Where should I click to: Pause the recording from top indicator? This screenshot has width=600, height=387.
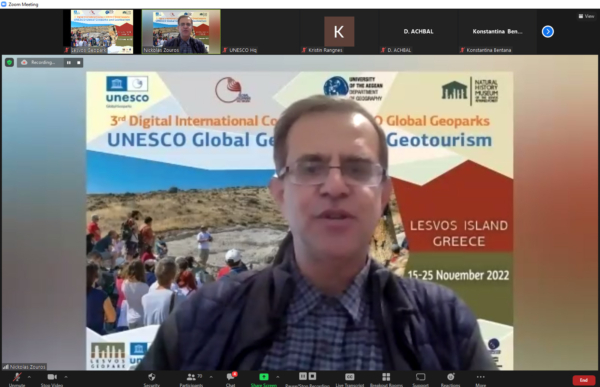(68, 62)
